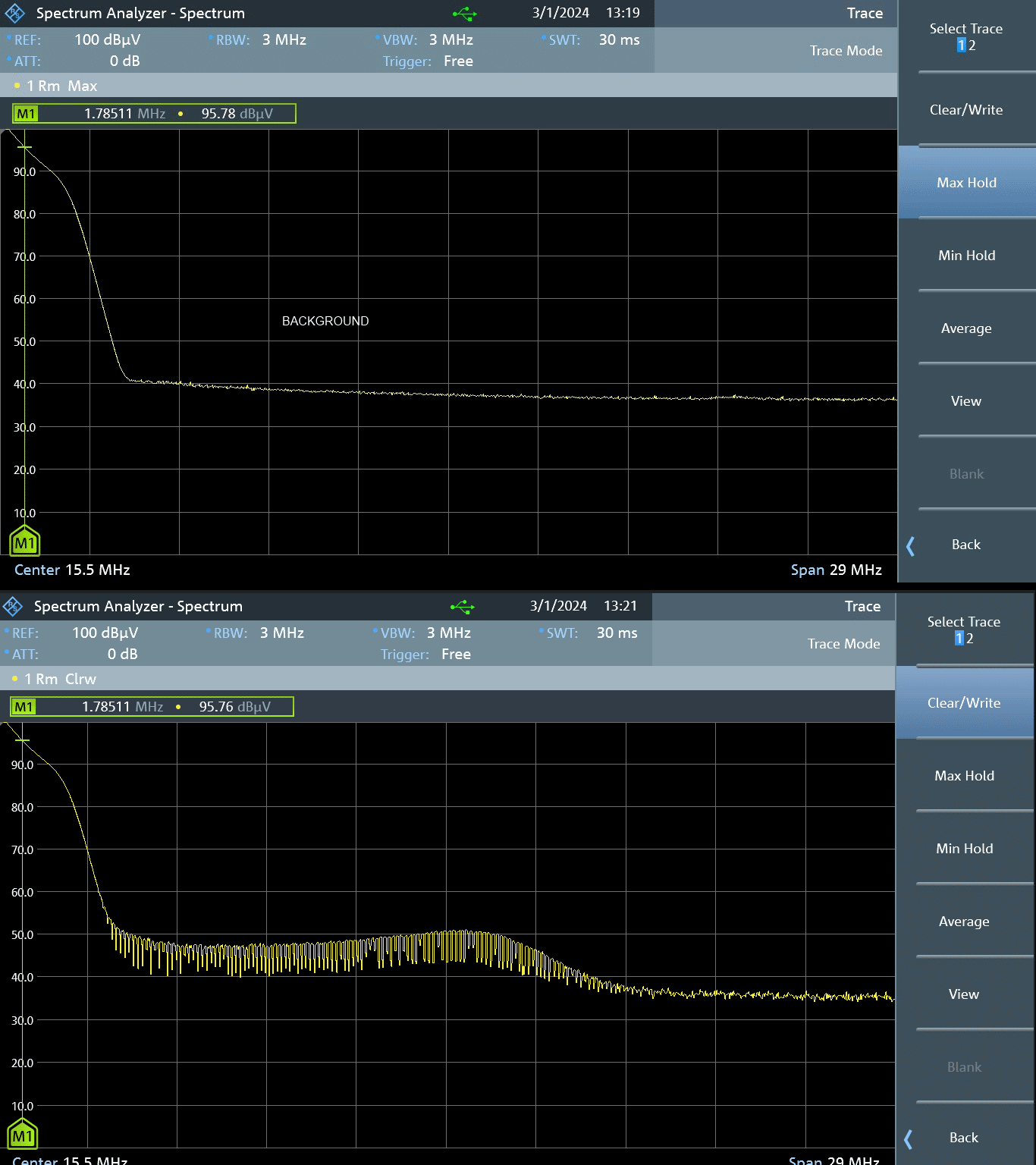Open Trace Mode heading in bottom analyzer
The height and width of the screenshot is (1165, 1036).
click(x=843, y=644)
